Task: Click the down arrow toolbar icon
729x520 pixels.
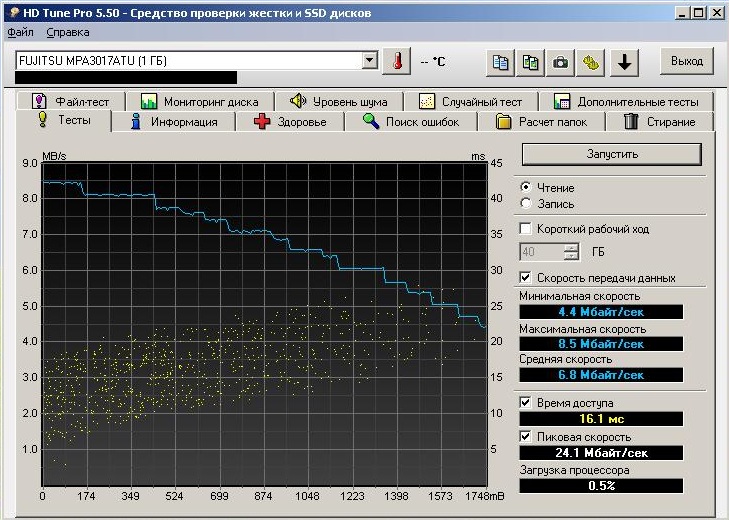Action: 624,62
